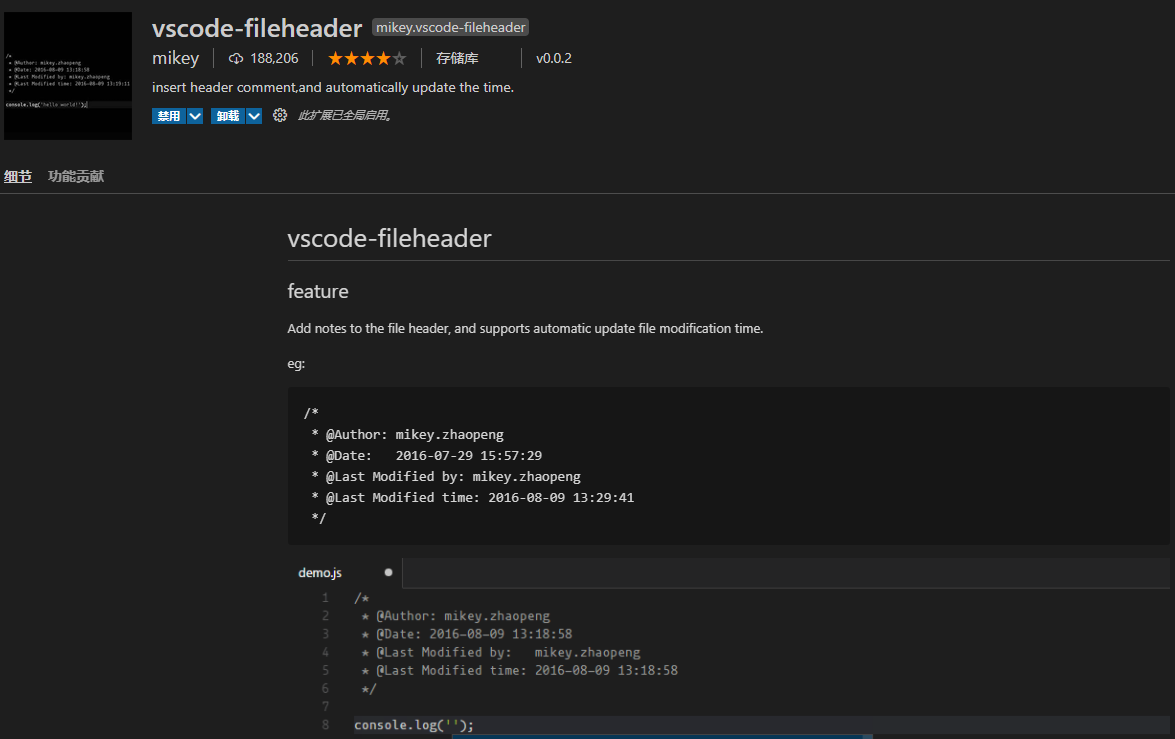1175x739 pixels.
Task: Click the 'Add notes to the file header' paragraph
Action: pyautogui.click(x=525, y=328)
